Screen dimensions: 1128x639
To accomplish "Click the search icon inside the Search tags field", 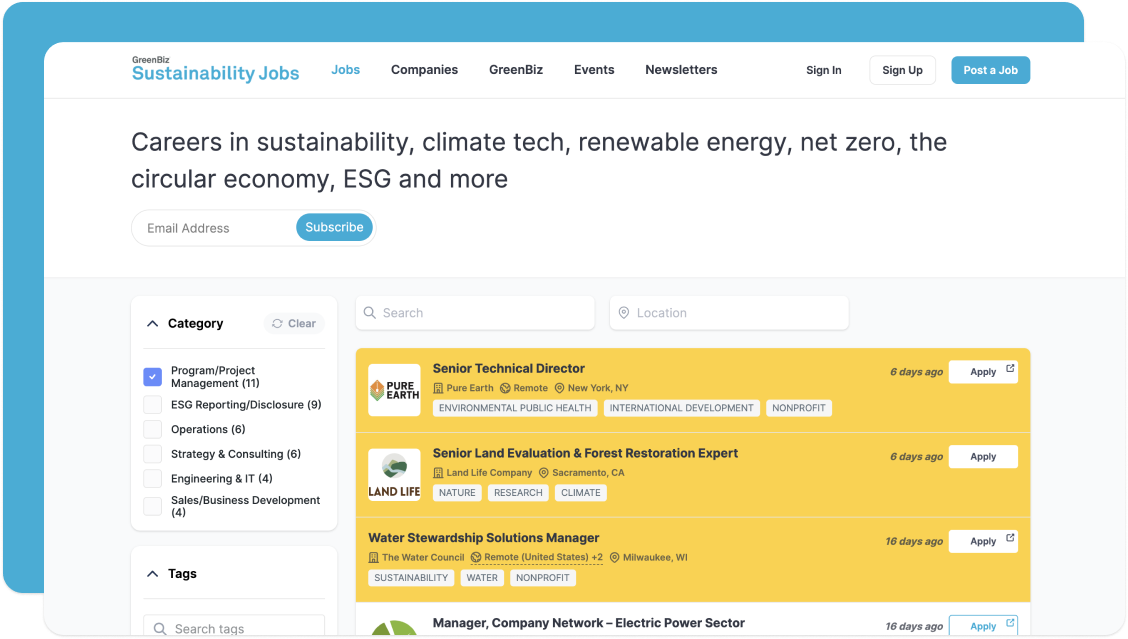I will 160,627.
